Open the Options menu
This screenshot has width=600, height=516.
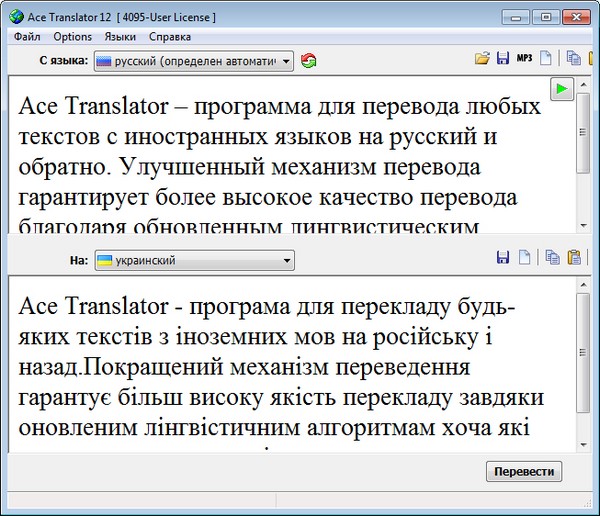coord(72,36)
